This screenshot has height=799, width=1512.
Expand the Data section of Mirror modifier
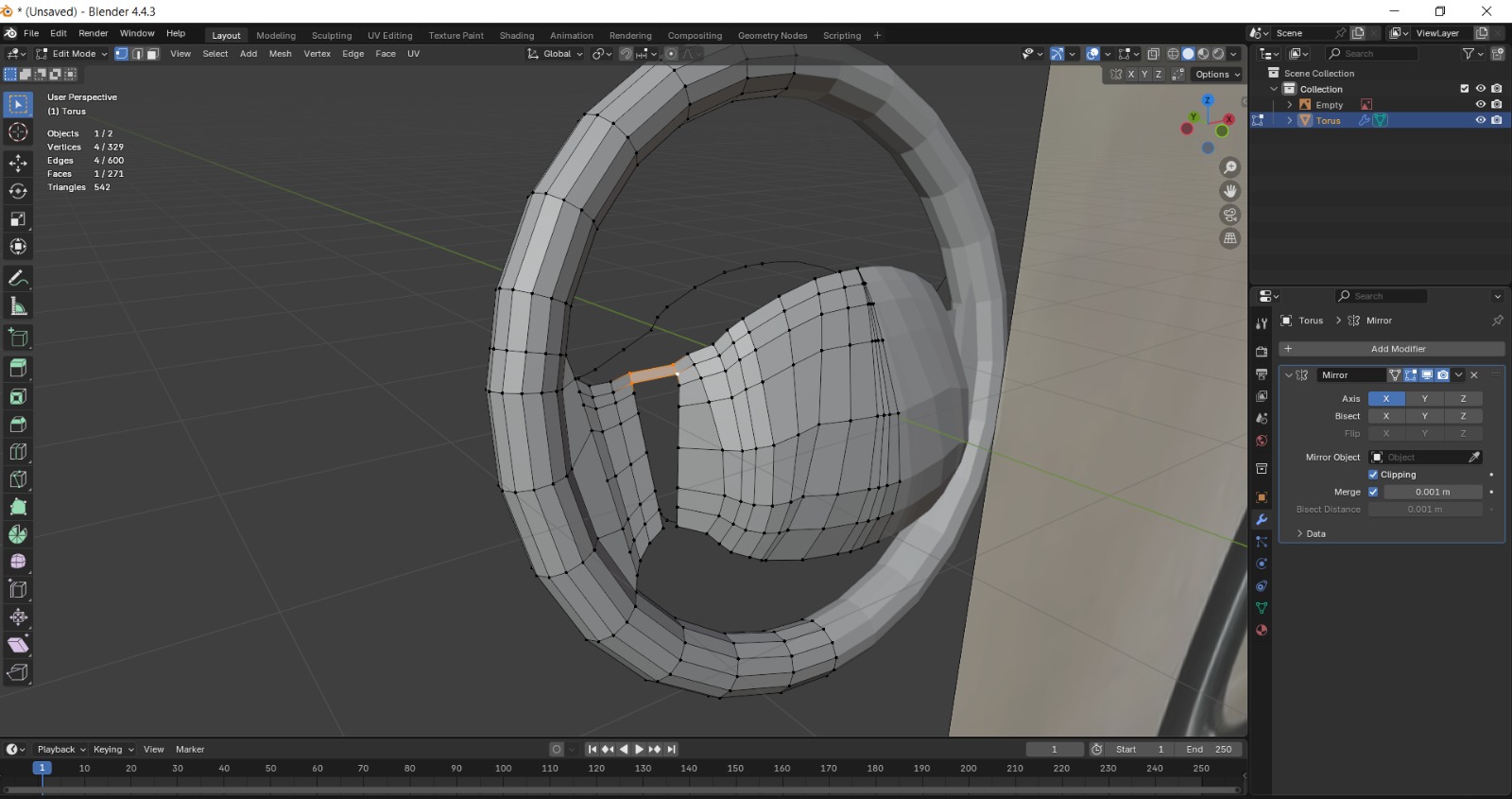tap(1310, 534)
